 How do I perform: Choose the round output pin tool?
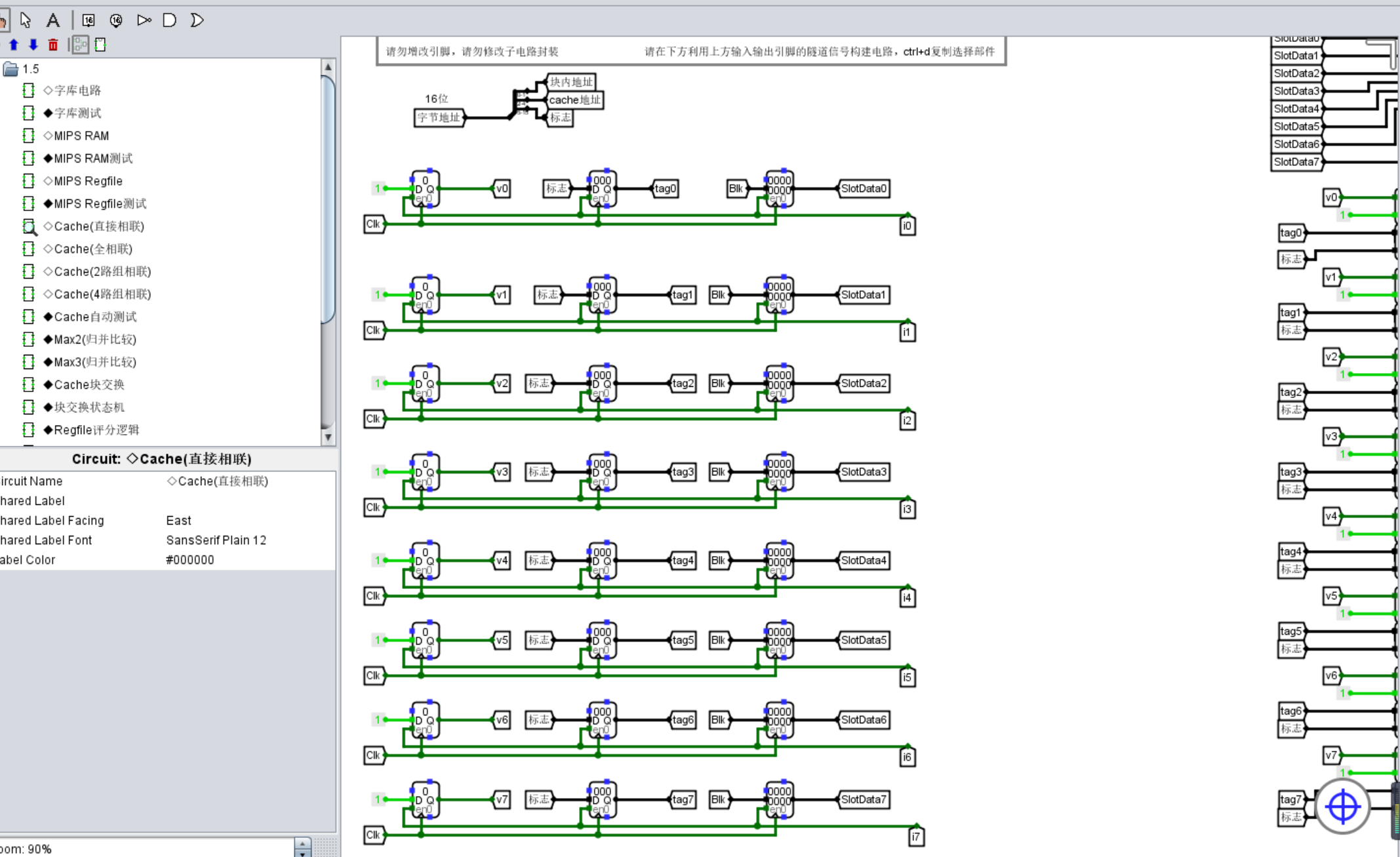116,20
